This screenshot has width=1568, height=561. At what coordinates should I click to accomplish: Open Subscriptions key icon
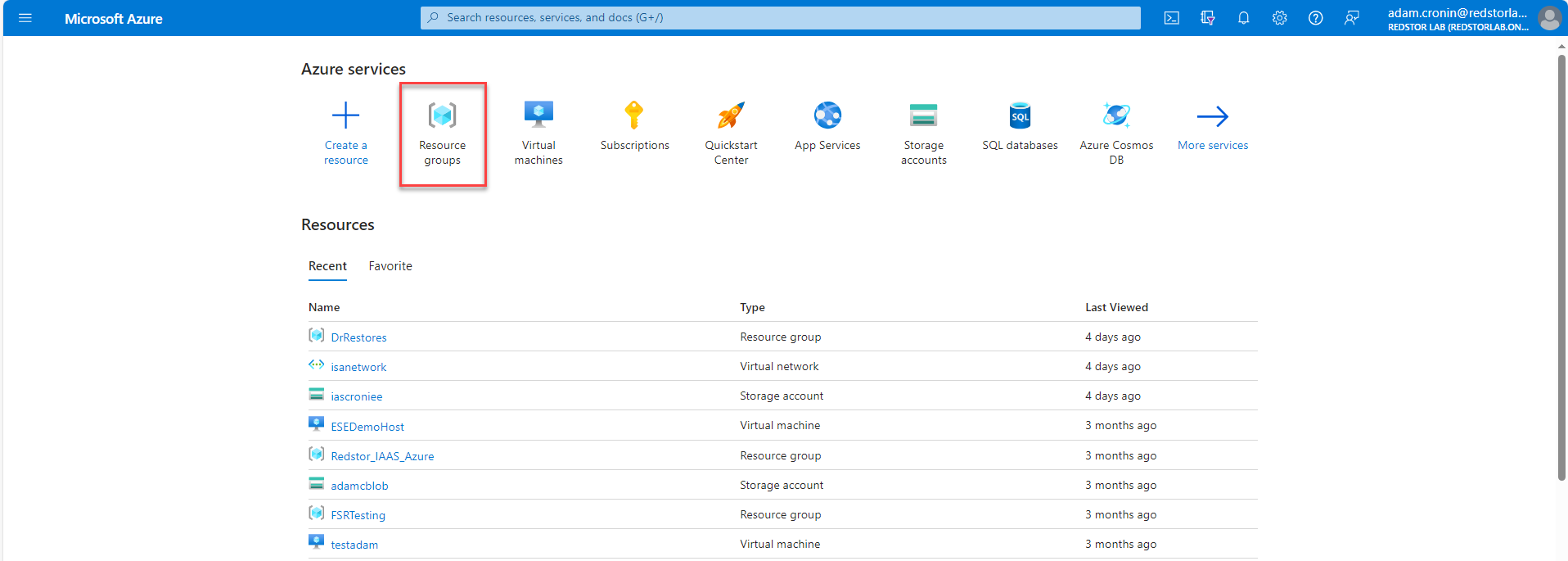point(634,115)
